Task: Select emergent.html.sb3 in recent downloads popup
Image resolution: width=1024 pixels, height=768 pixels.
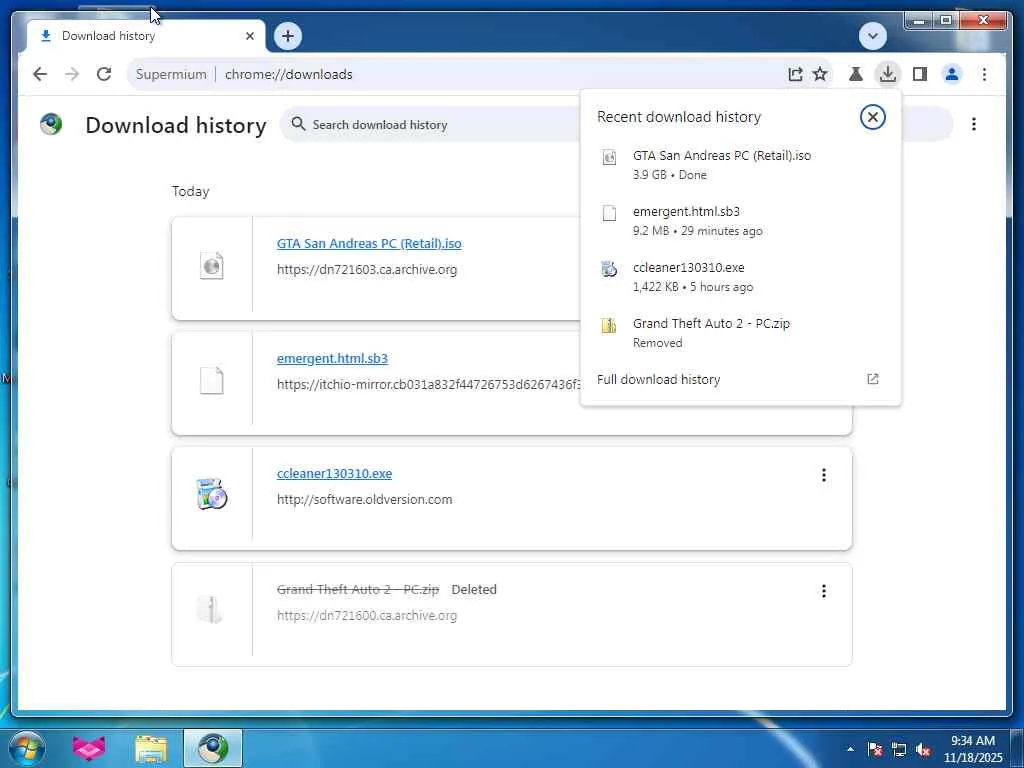Action: (x=741, y=221)
